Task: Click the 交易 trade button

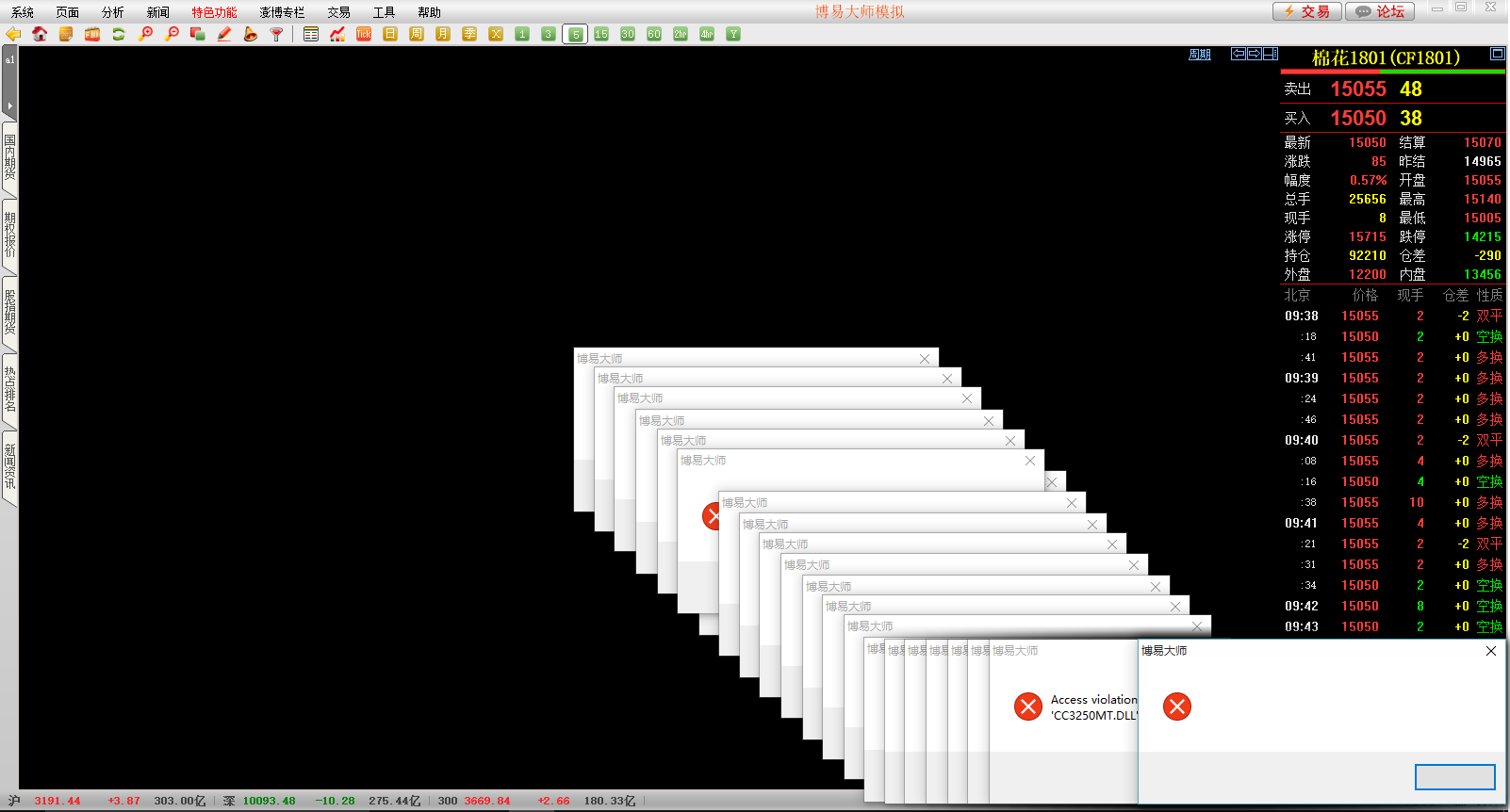Action: (1306, 11)
